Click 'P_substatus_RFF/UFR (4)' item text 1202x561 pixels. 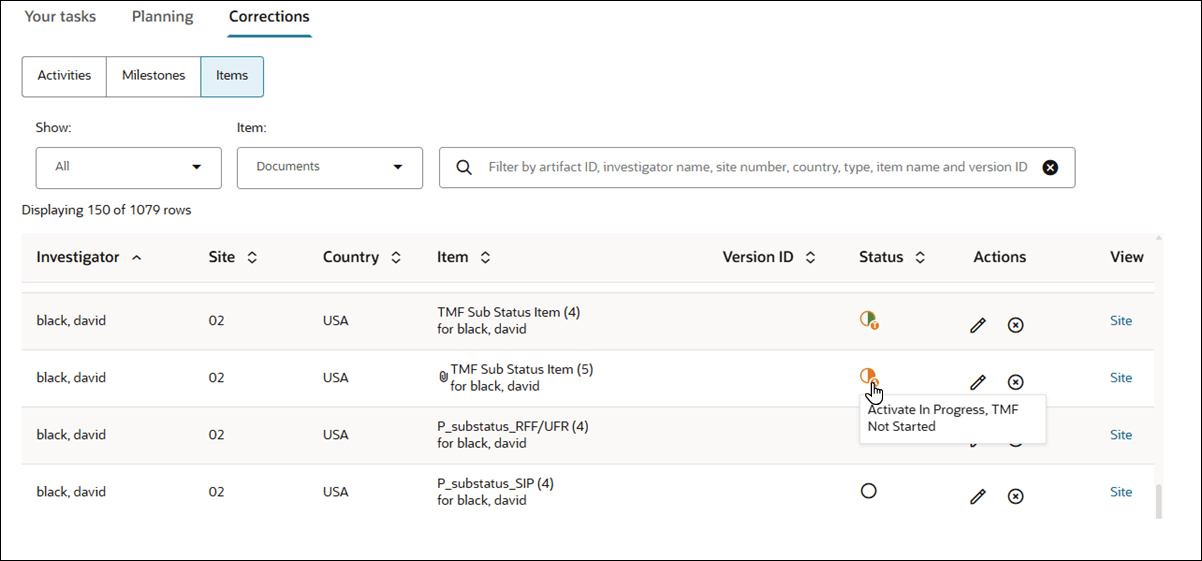pyautogui.click(x=513, y=426)
